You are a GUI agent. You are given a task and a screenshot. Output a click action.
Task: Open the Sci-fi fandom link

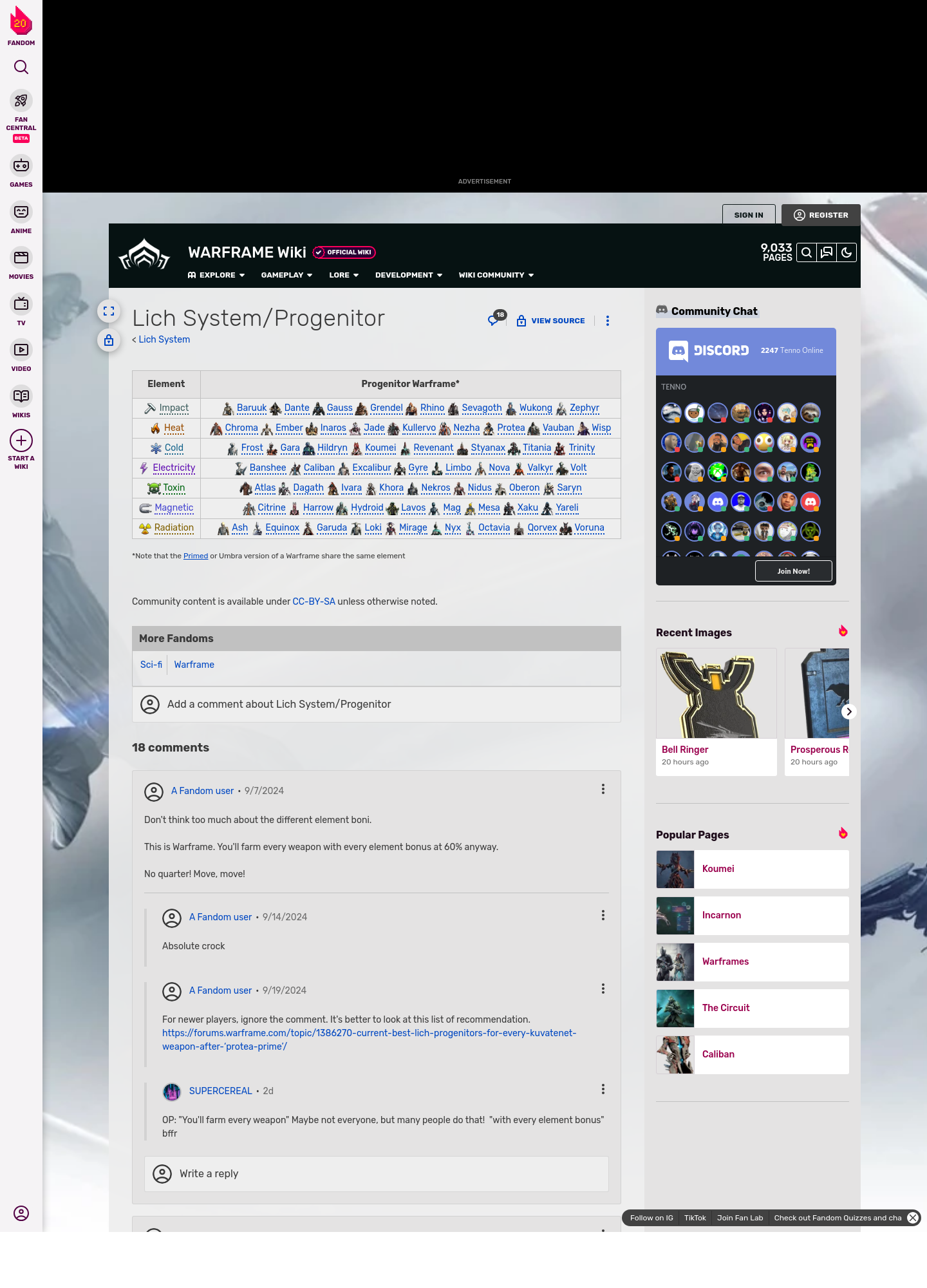[x=151, y=665]
